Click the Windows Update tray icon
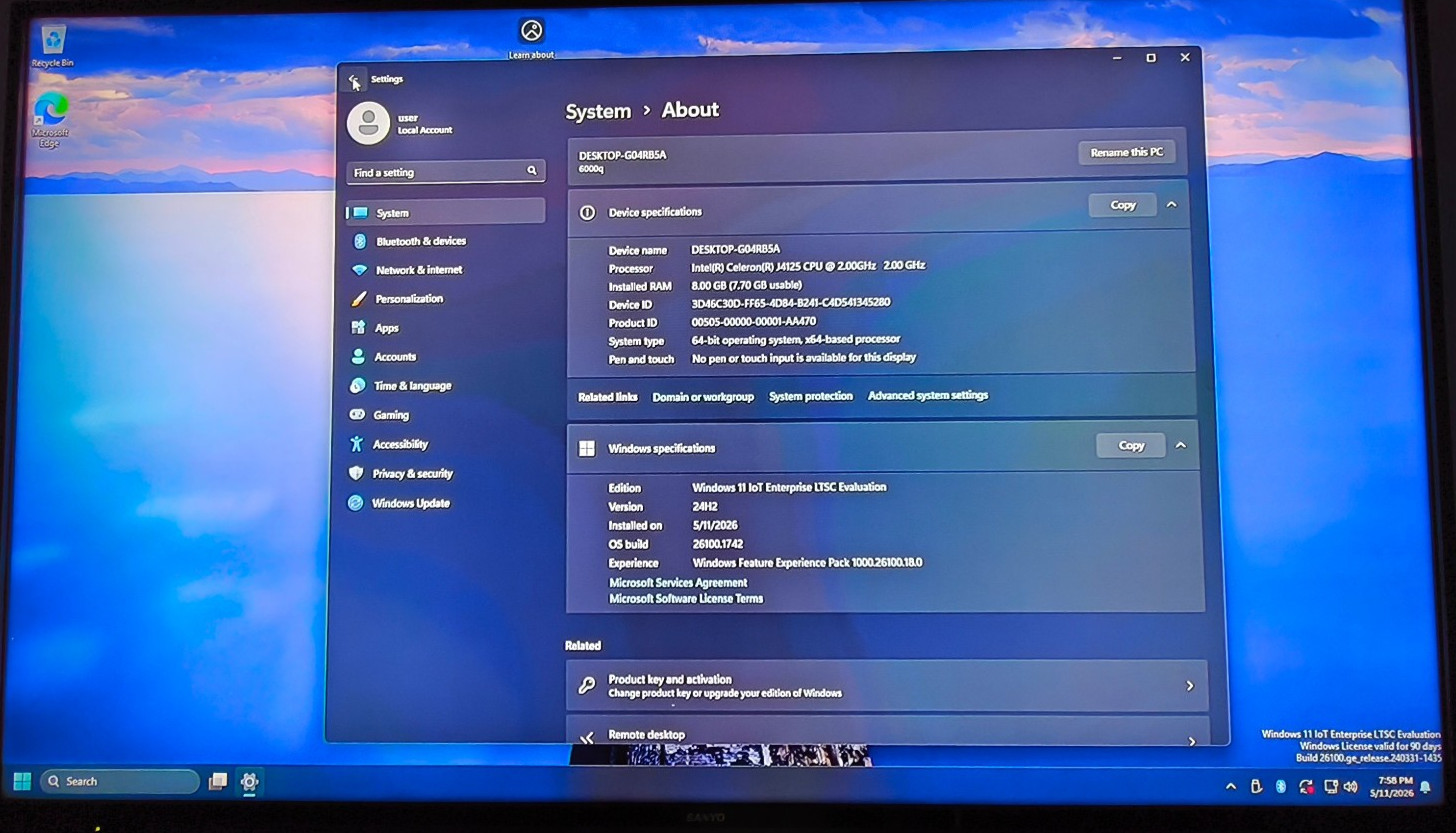The width and height of the screenshot is (1456, 833). [x=1305, y=787]
